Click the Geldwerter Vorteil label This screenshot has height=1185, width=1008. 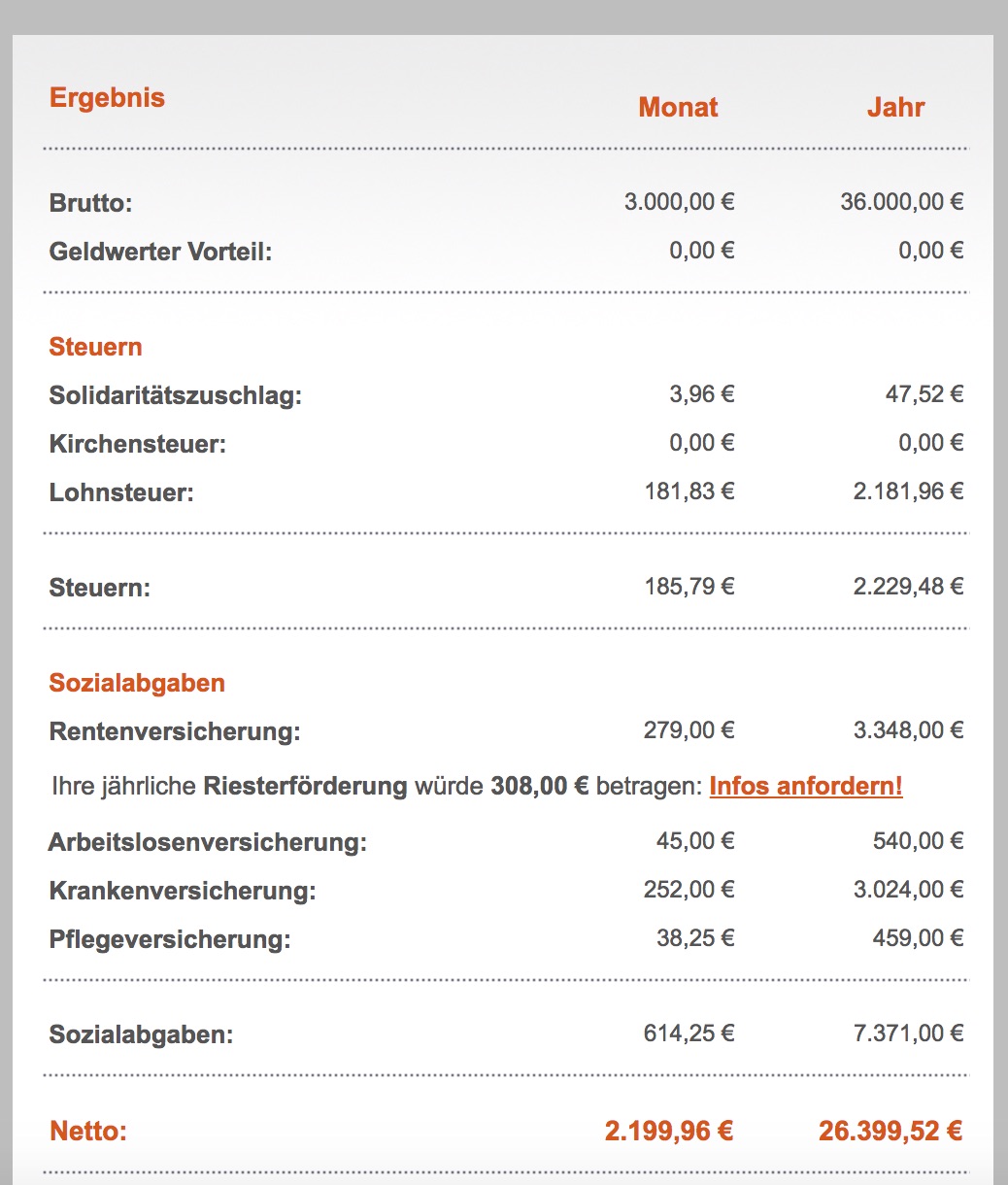tap(161, 252)
